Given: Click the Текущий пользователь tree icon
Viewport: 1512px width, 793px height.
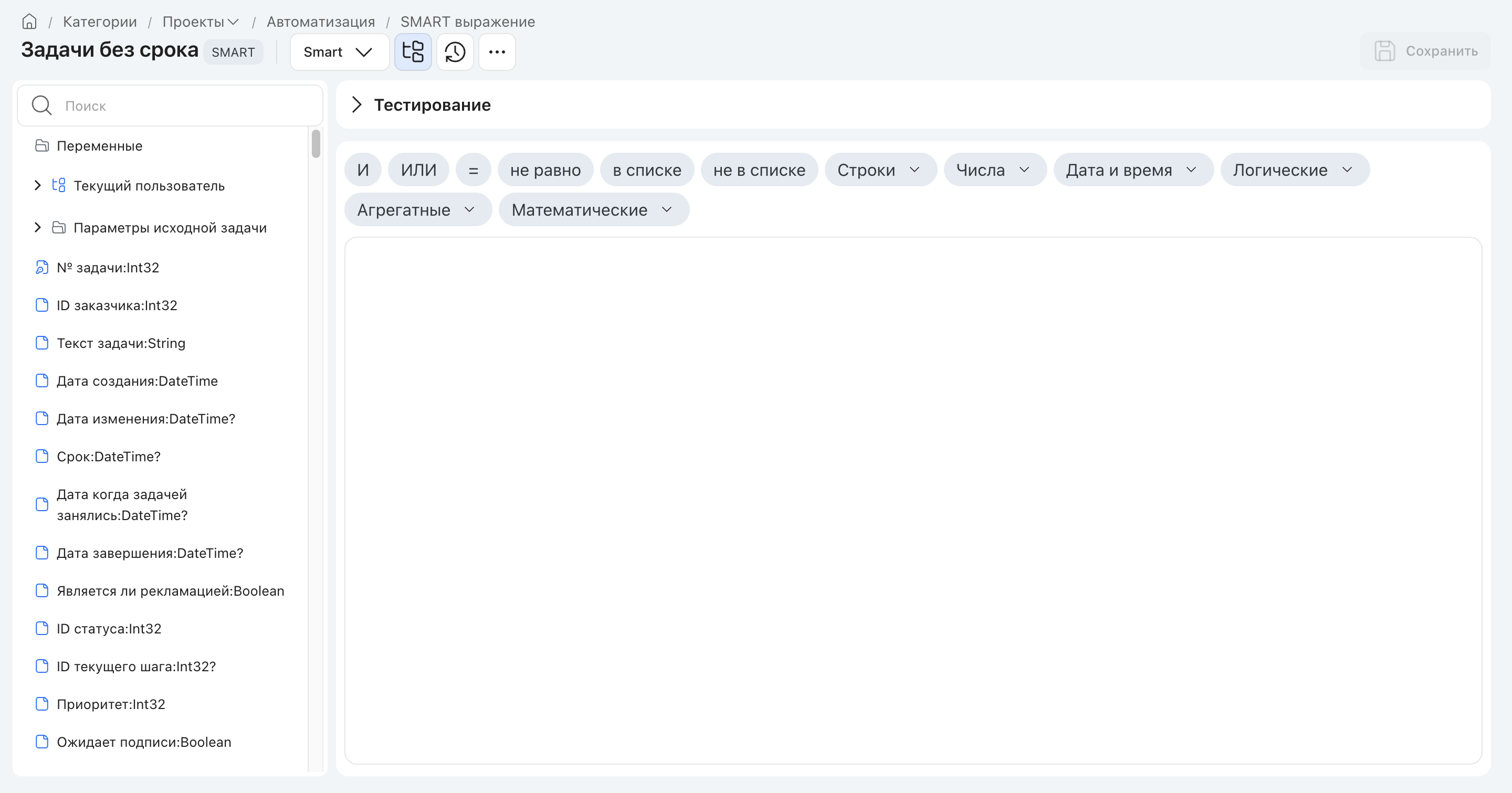Looking at the screenshot, I should click(59, 185).
